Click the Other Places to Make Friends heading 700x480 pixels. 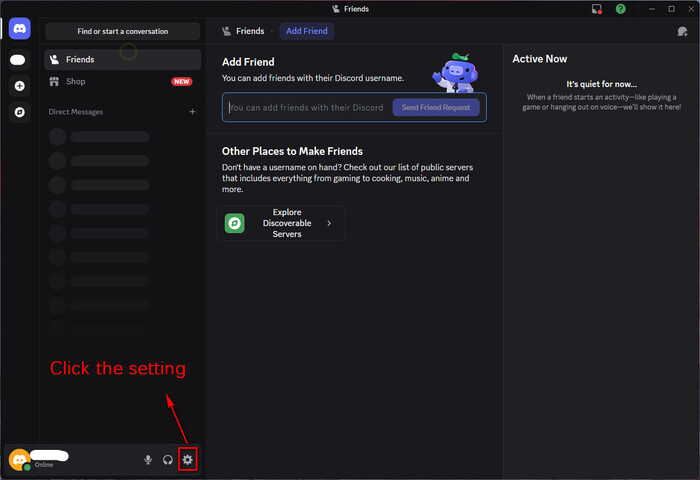pyautogui.click(x=292, y=151)
